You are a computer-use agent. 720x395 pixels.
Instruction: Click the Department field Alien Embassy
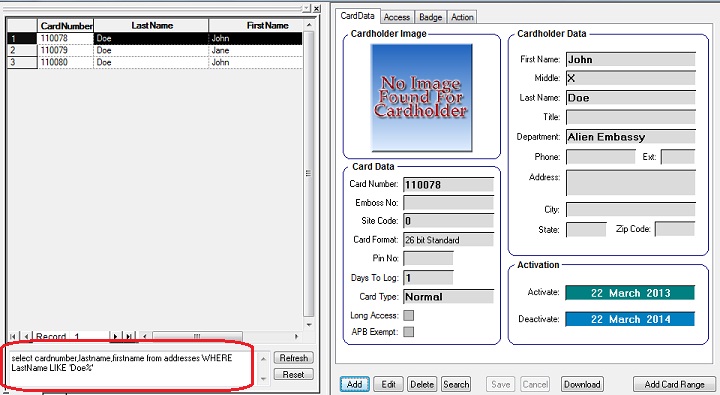tap(631, 137)
